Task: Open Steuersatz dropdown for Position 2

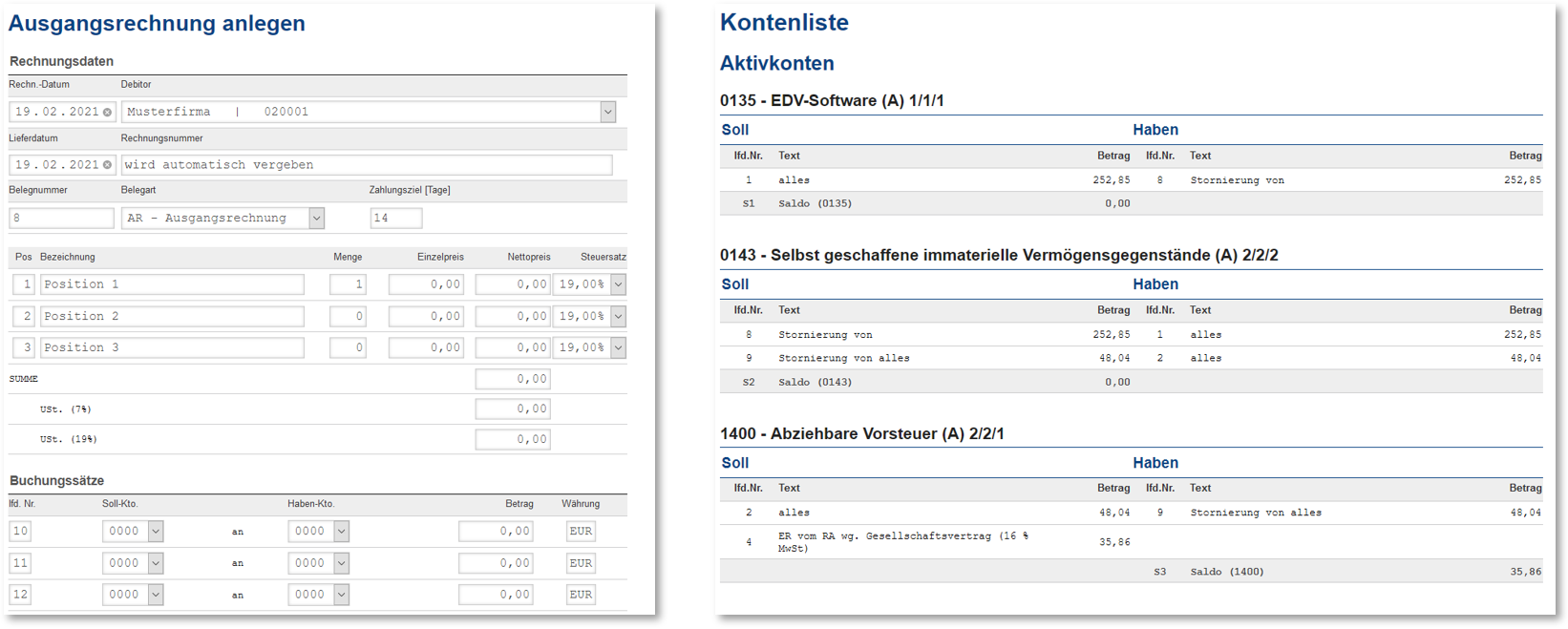Action: click(x=619, y=316)
